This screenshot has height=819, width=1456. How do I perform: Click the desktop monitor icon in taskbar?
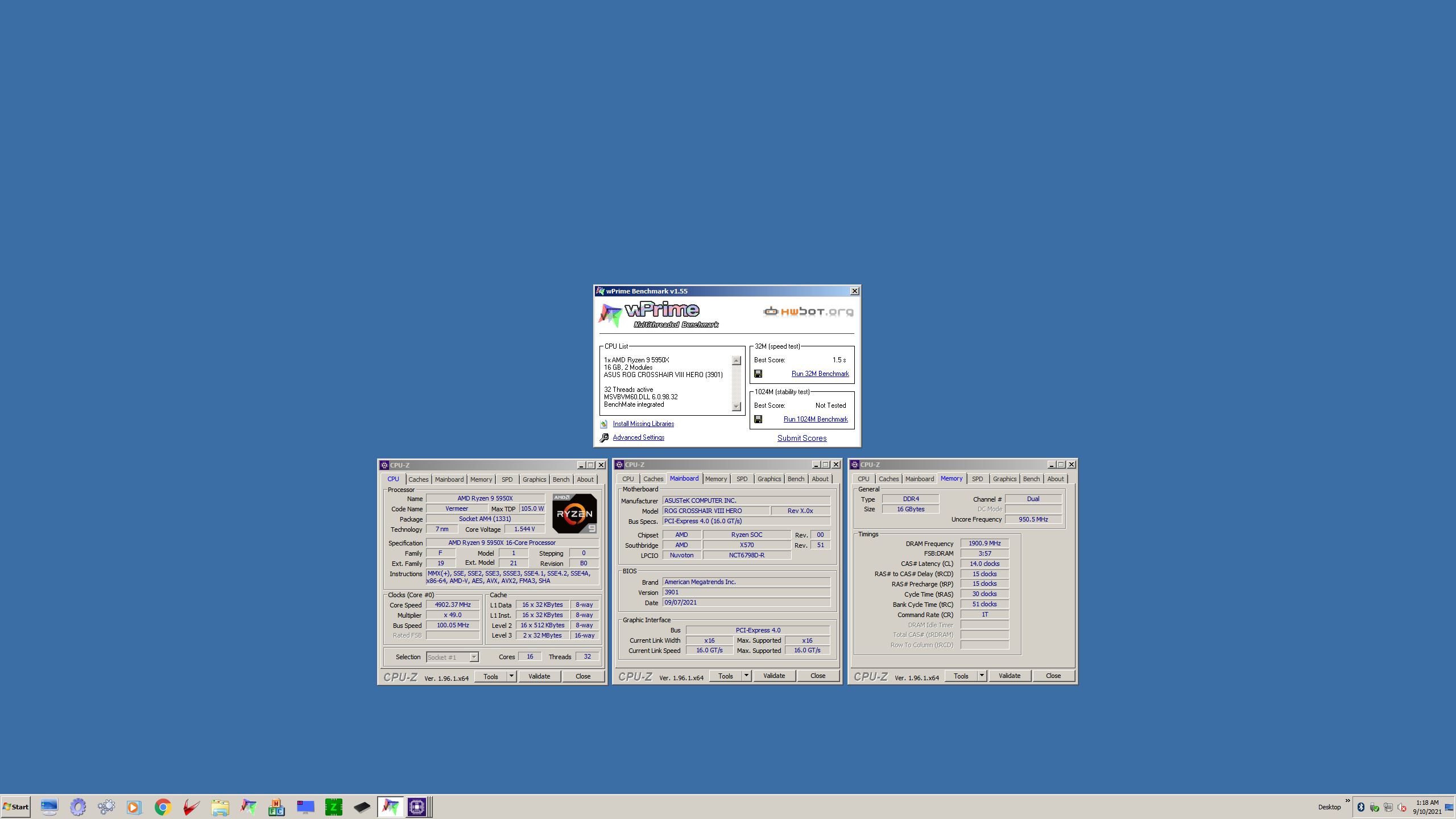click(49, 806)
